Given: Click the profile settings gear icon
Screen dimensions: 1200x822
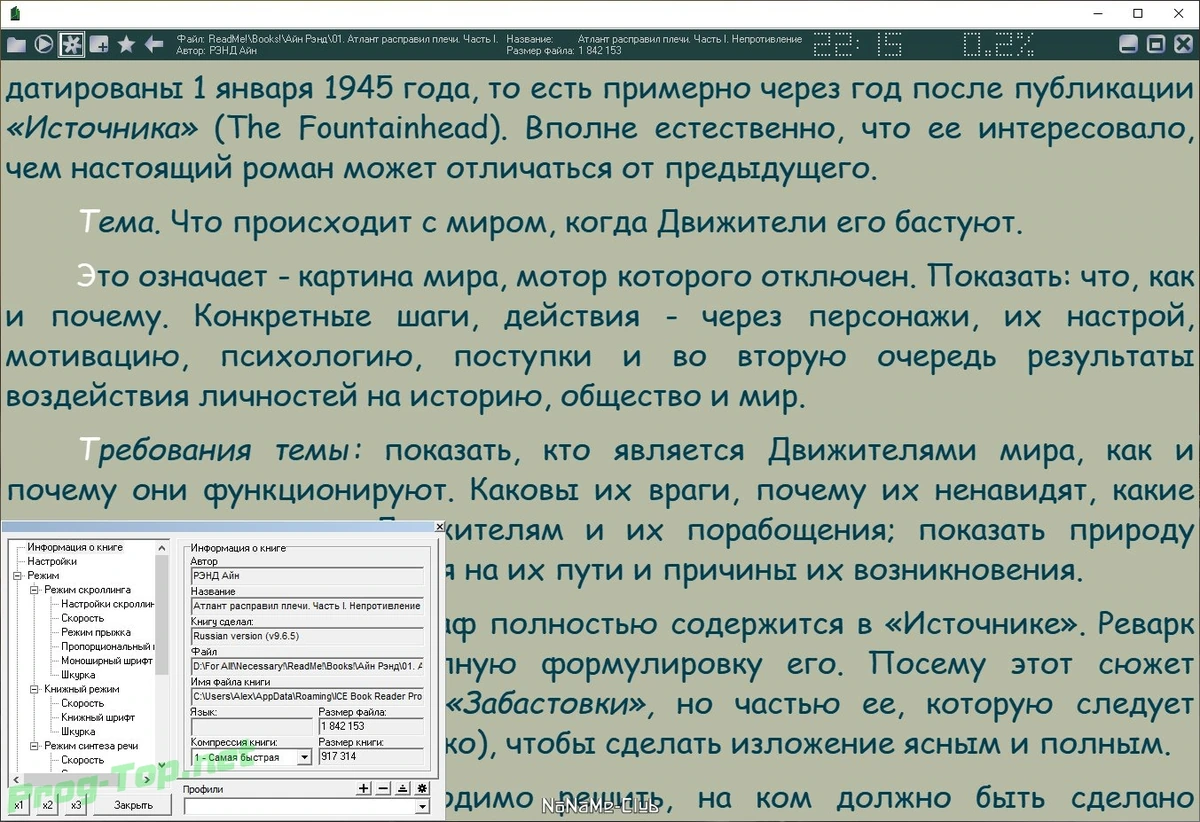Looking at the screenshot, I should pyautogui.click(x=421, y=788).
